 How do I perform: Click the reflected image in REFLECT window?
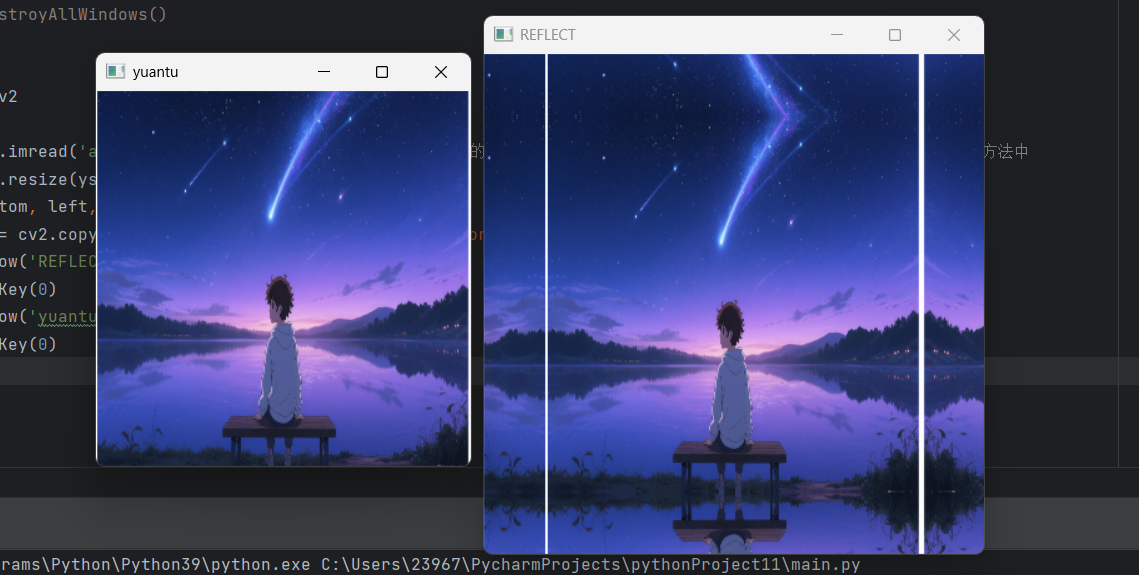tap(734, 303)
